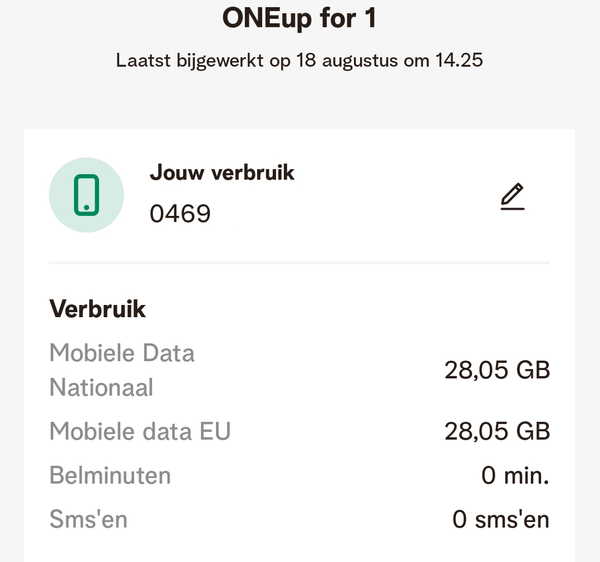
Task: Click the pencil edit icon
Action: point(513,197)
